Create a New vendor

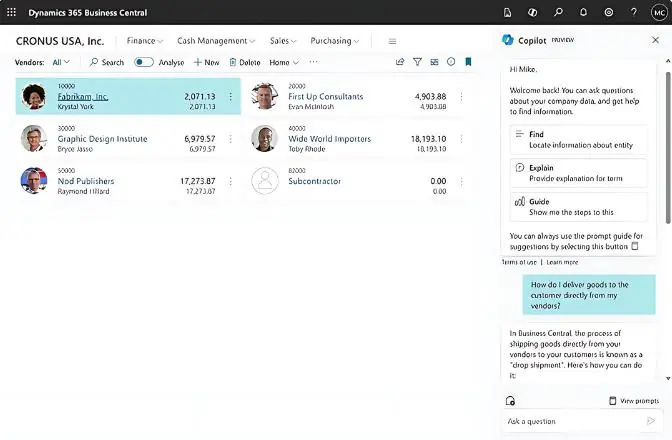pyautogui.click(x=207, y=63)
